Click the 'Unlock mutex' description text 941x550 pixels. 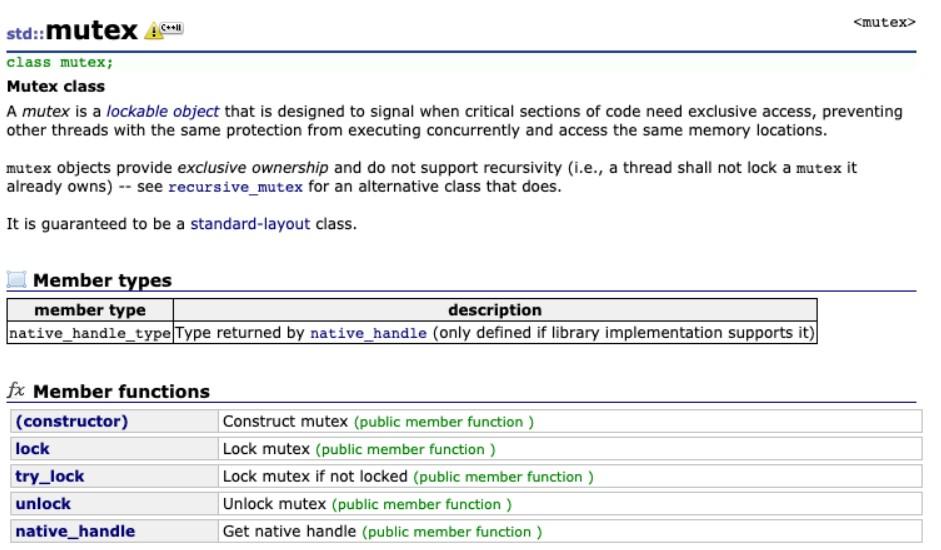point(274,504)
